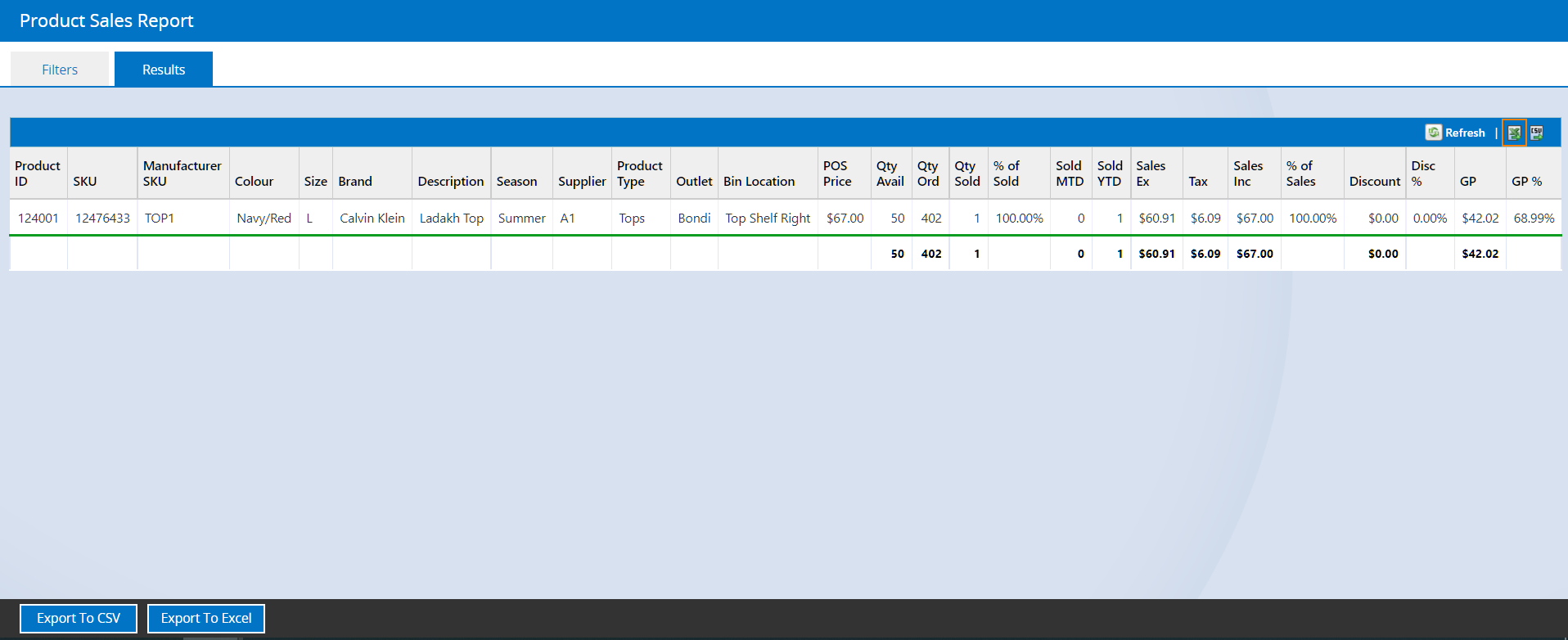Click the size cell L
The height and width of the screenshot is (640, 1568).
[x=316, y=218]
